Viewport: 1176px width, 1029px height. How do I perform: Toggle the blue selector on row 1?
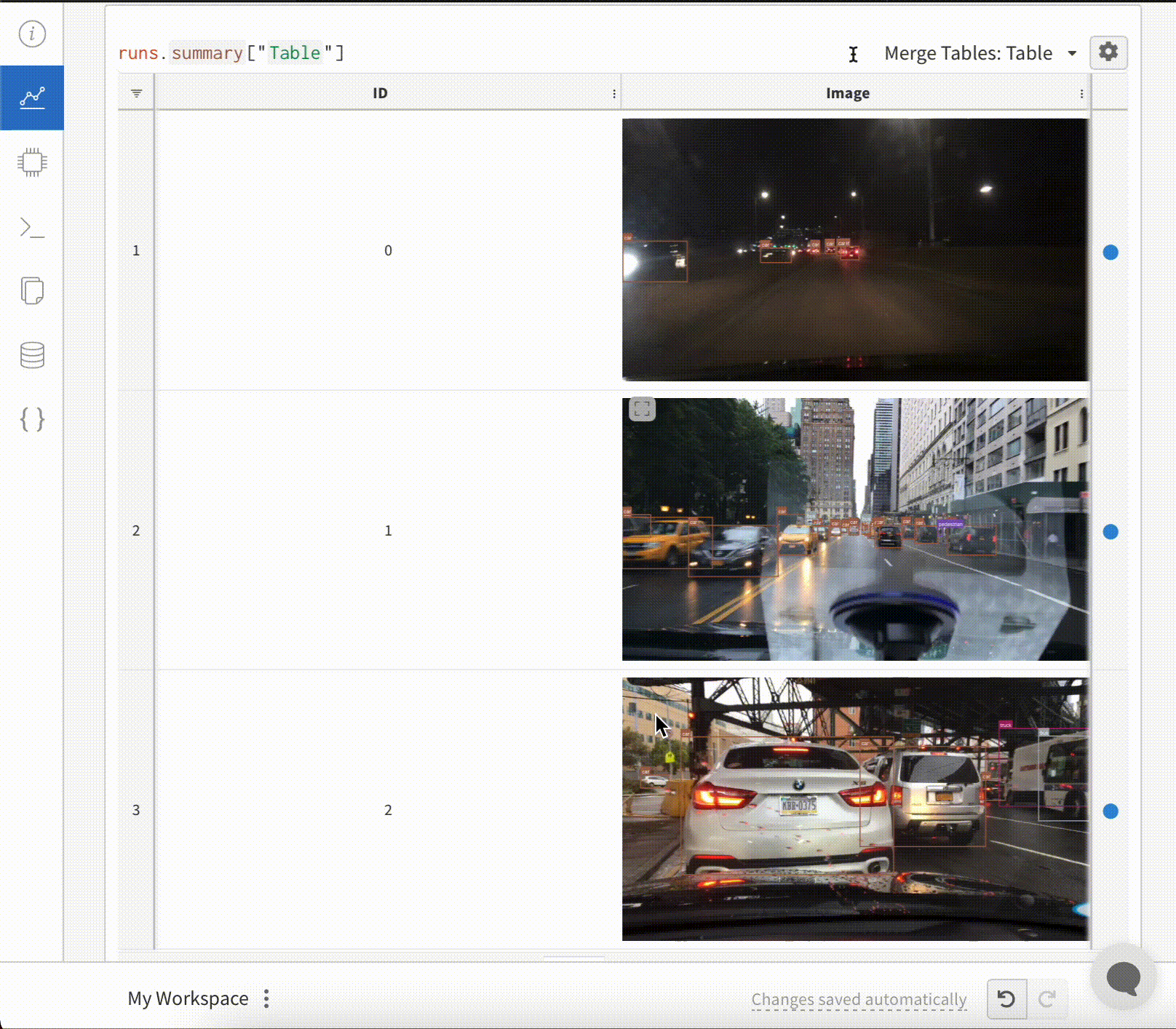(1111, 253)
